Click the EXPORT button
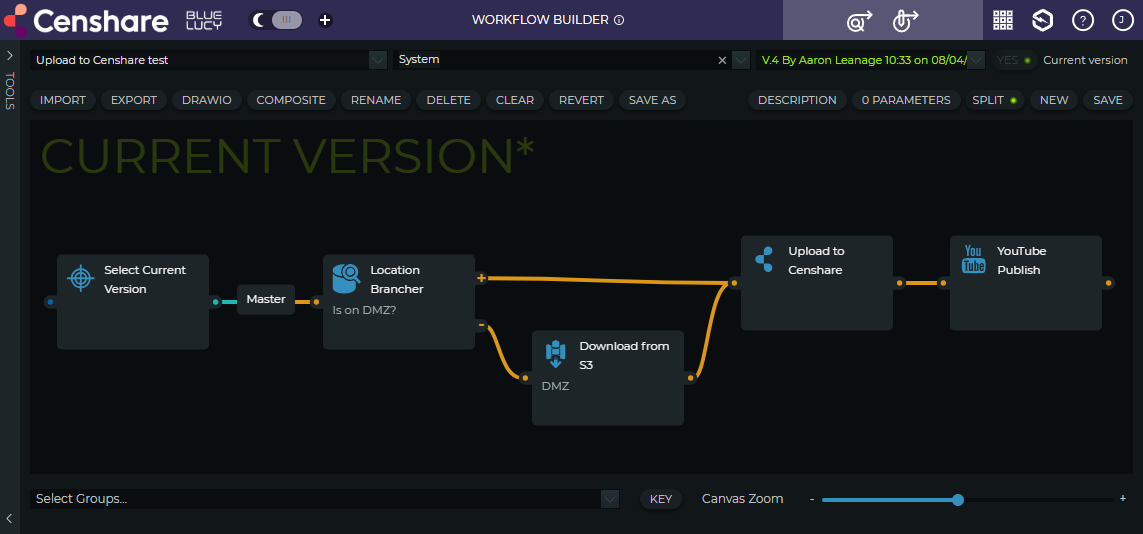Image resolution: width=1143 pixels, height=534 pixels. coord(134,100)
